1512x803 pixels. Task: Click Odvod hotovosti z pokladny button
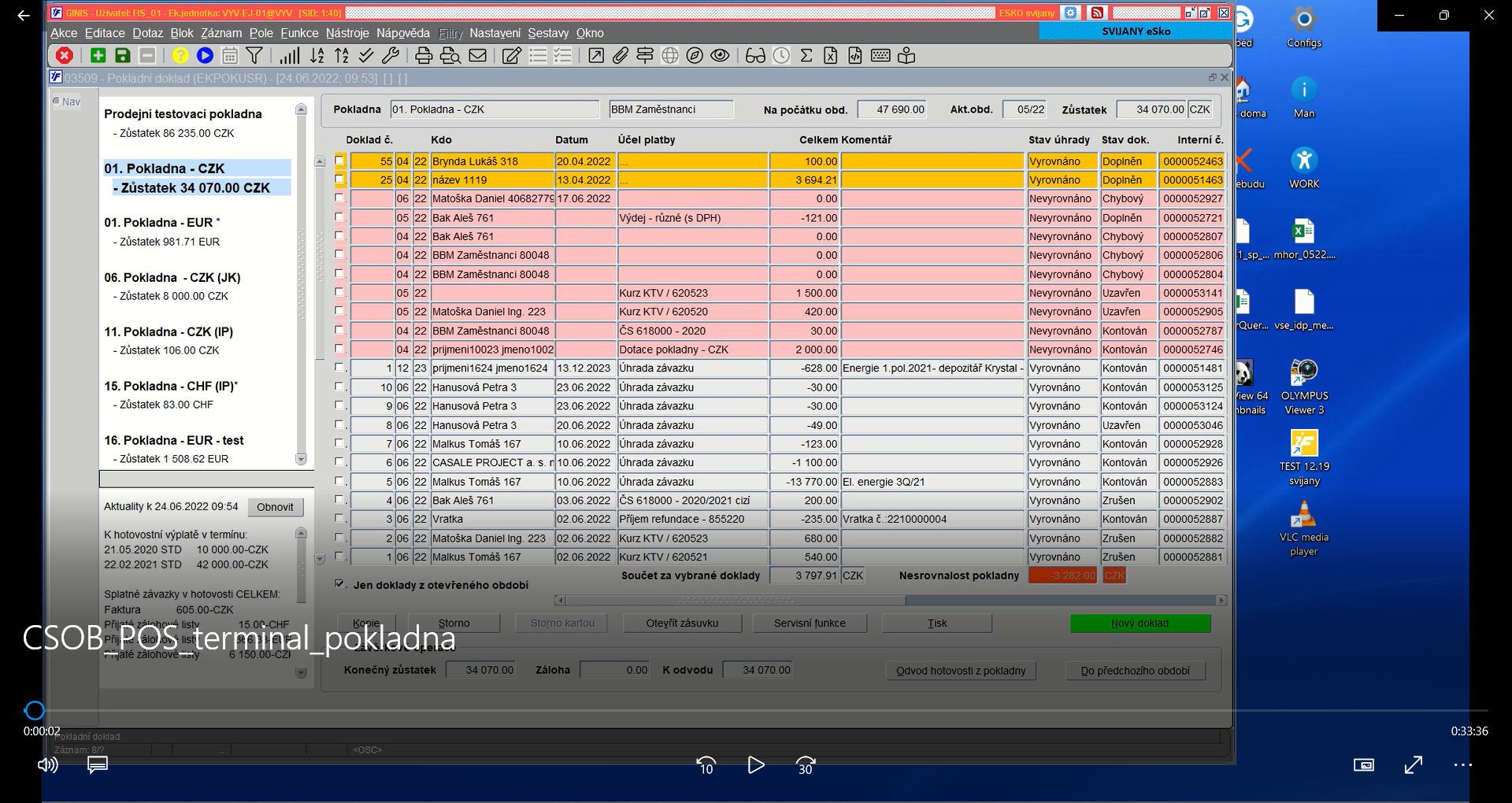pyautogui.click(x=961, y=671)
